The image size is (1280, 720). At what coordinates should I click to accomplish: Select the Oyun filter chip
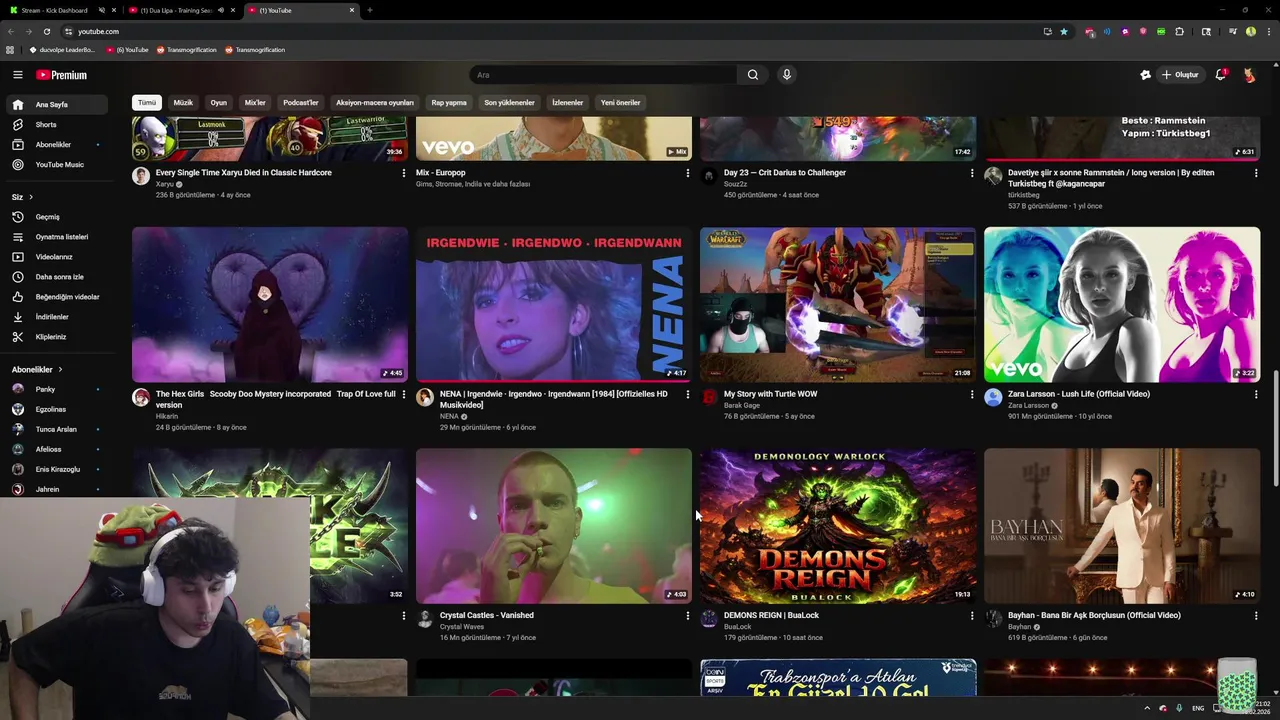point(218,103)
